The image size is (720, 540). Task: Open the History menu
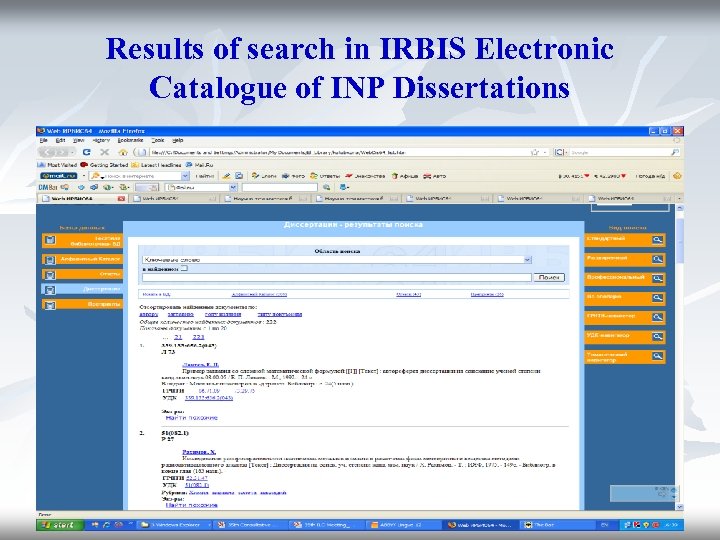[x=101, y=141]
